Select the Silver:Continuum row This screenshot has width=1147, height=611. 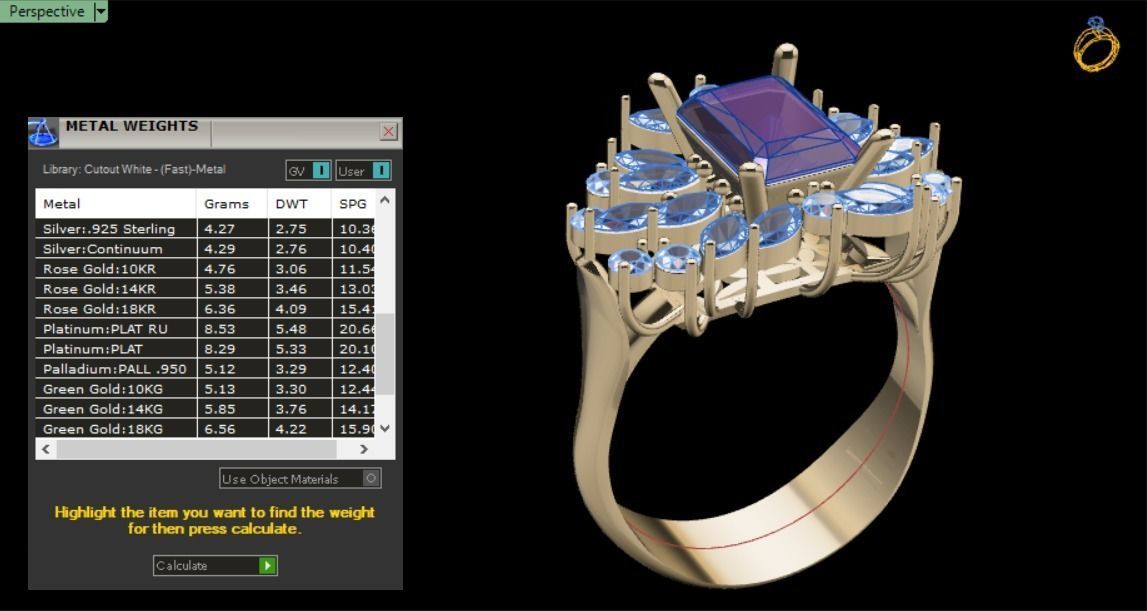click(x=206, y=249)
